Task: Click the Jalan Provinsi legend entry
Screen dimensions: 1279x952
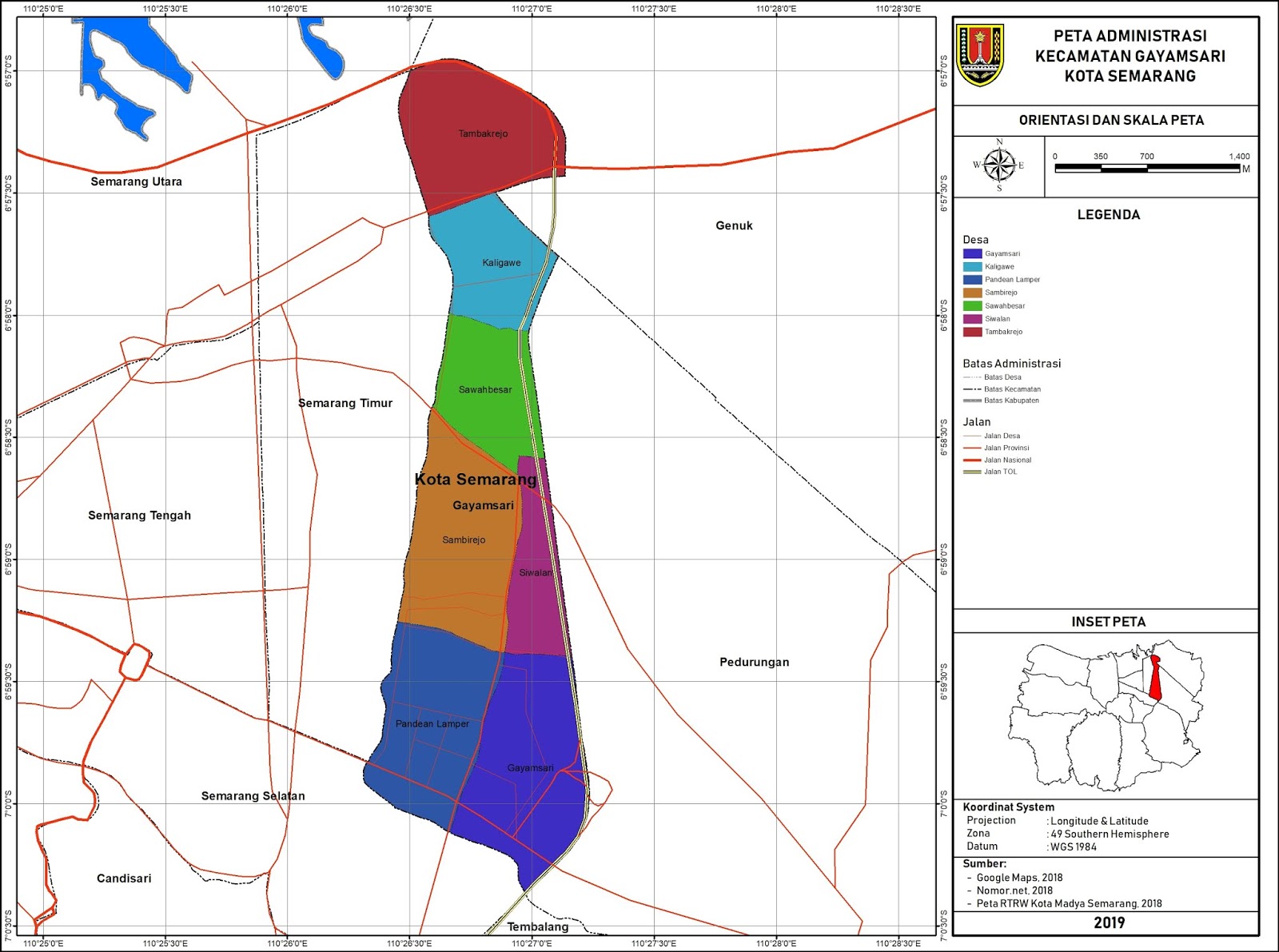Action: coord(997,448)
